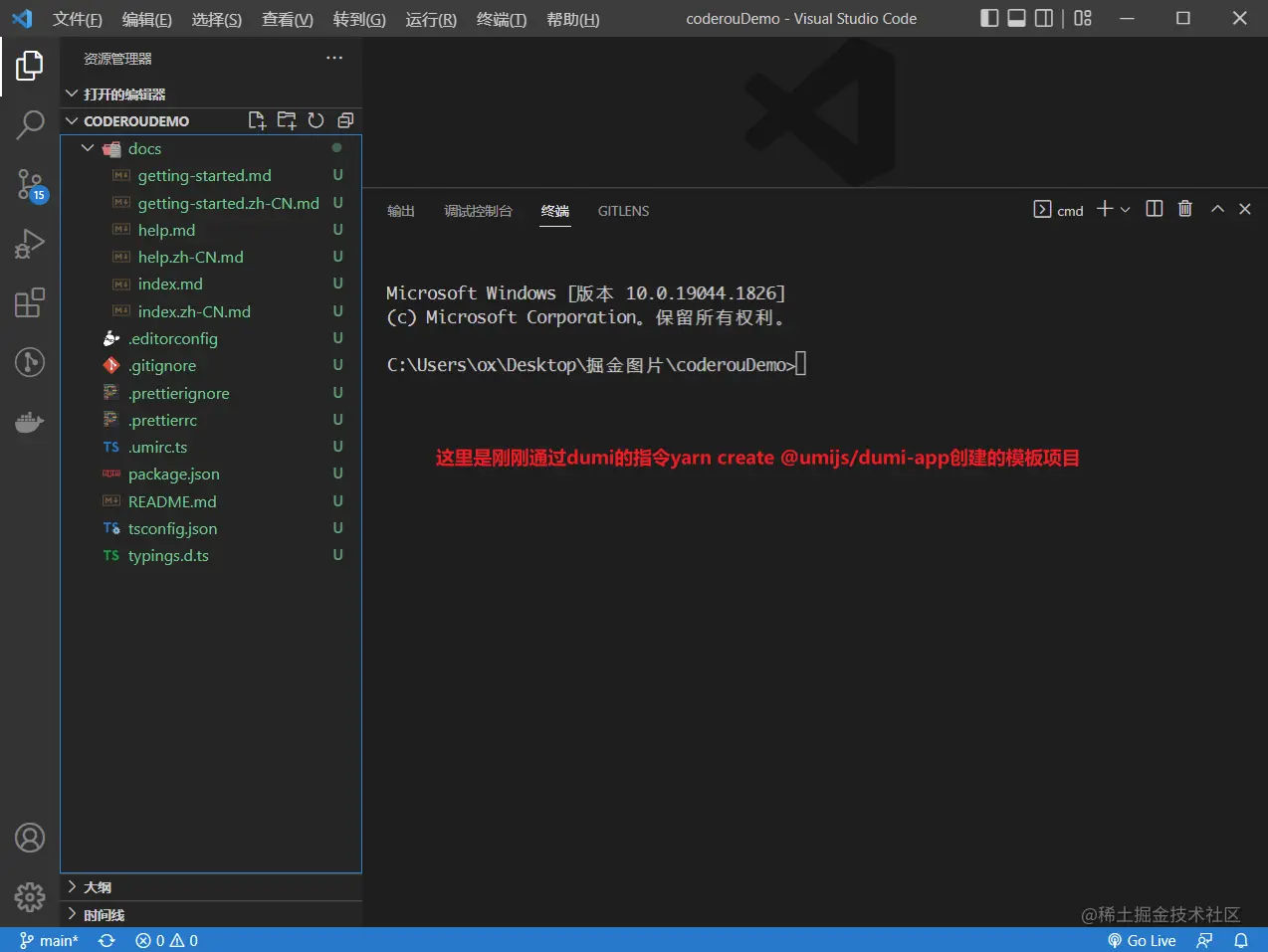
Task: Open the 终端(T) menu
Action: pos(502,19)
